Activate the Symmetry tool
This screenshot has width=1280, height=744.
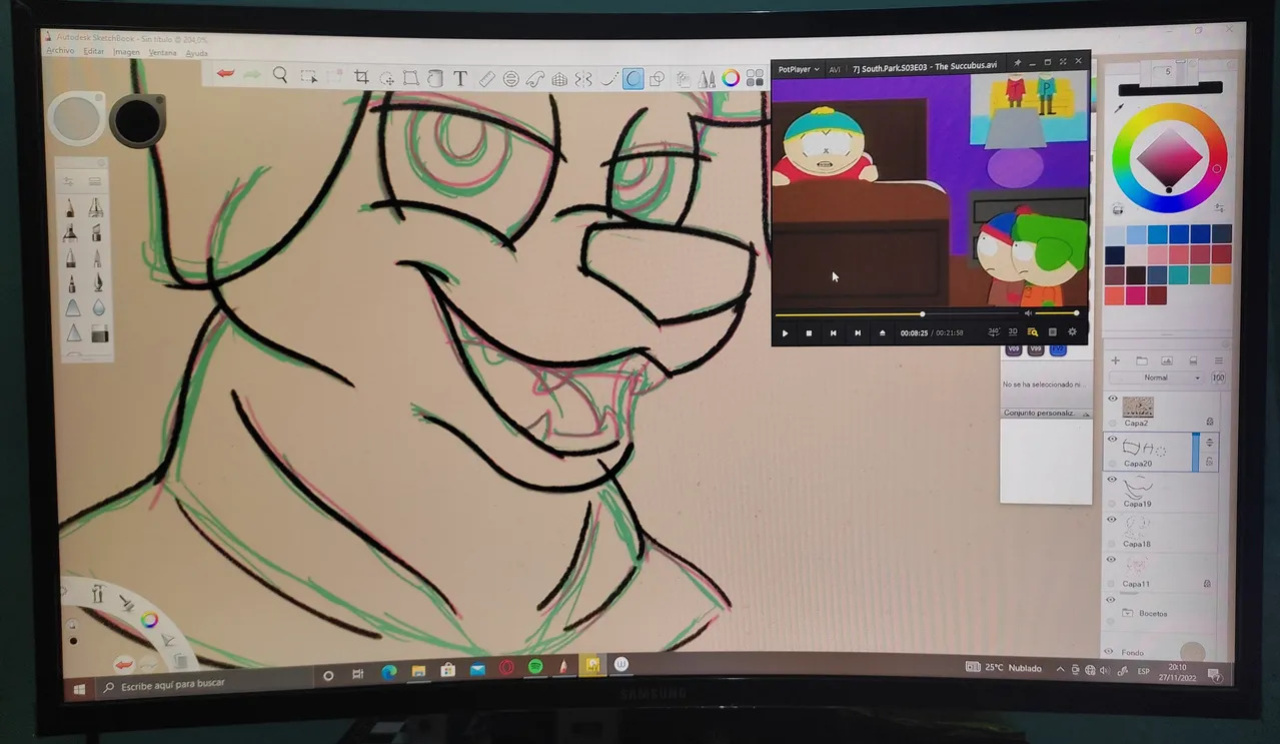[x=583, y=79]
